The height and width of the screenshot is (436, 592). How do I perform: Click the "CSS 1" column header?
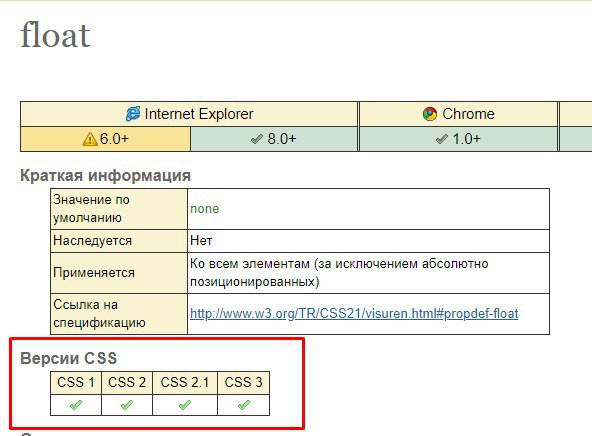point(76,382)
